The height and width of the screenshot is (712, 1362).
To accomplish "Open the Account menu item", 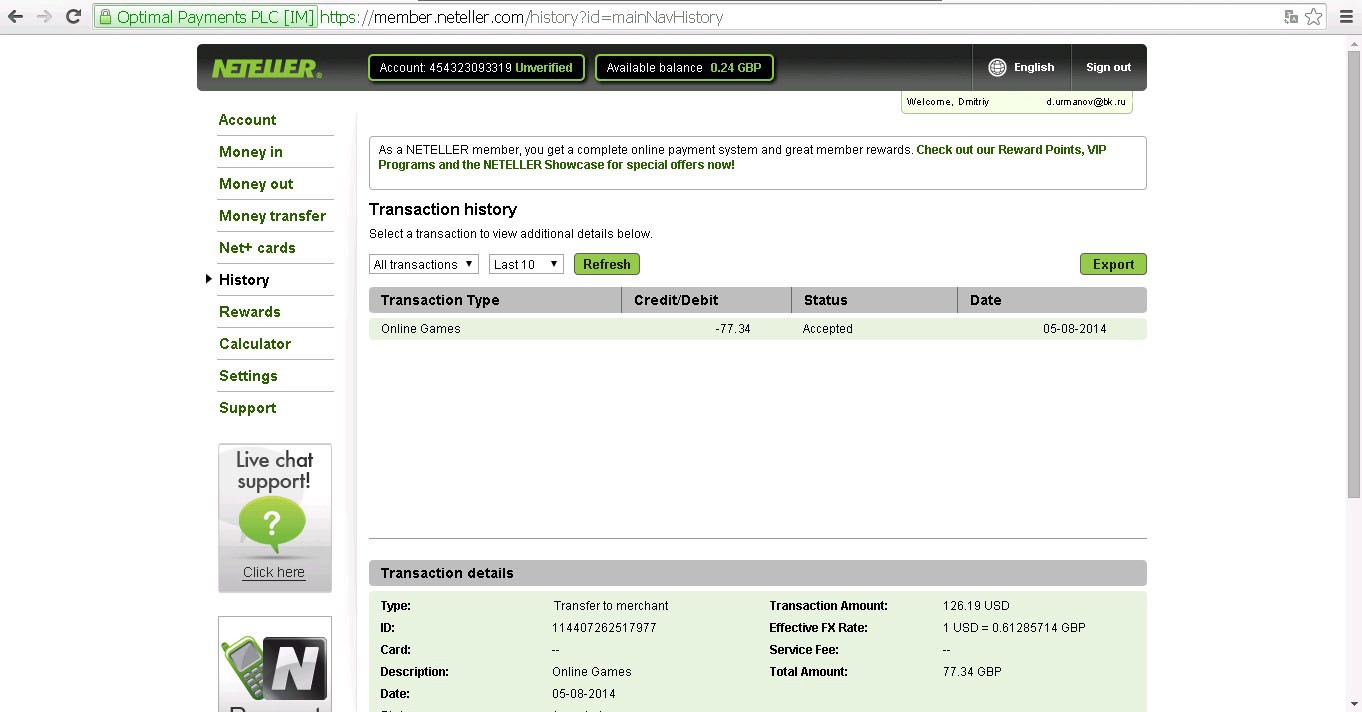I will [247, 120].
